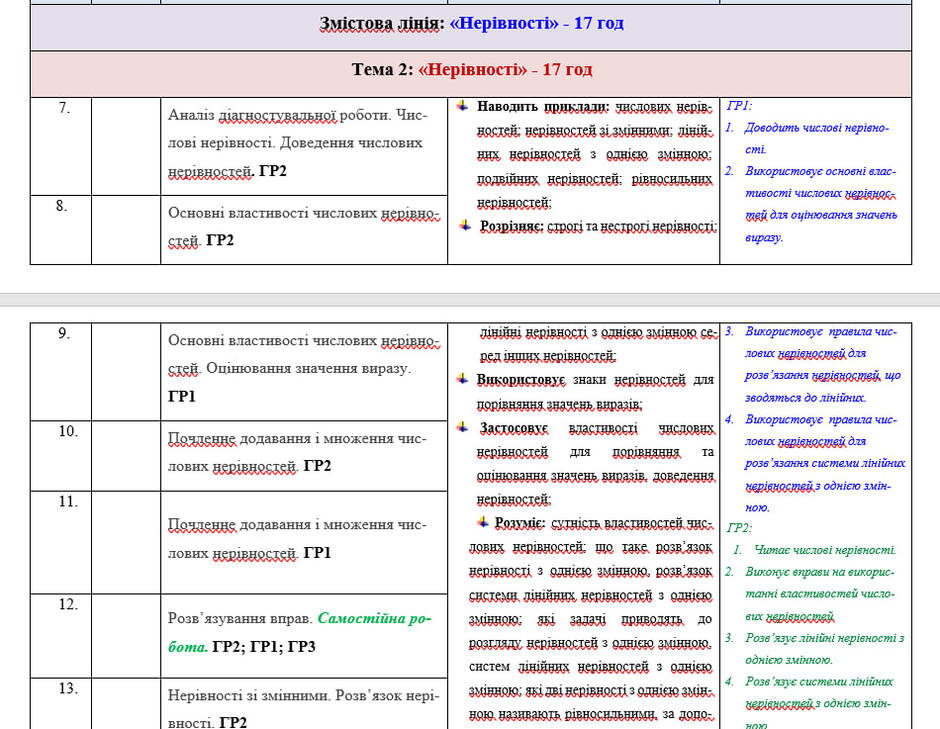Click the bullet icon before 'Використовує знаки'
Viewport: 940px width, 729px height.
click(462, 379)
